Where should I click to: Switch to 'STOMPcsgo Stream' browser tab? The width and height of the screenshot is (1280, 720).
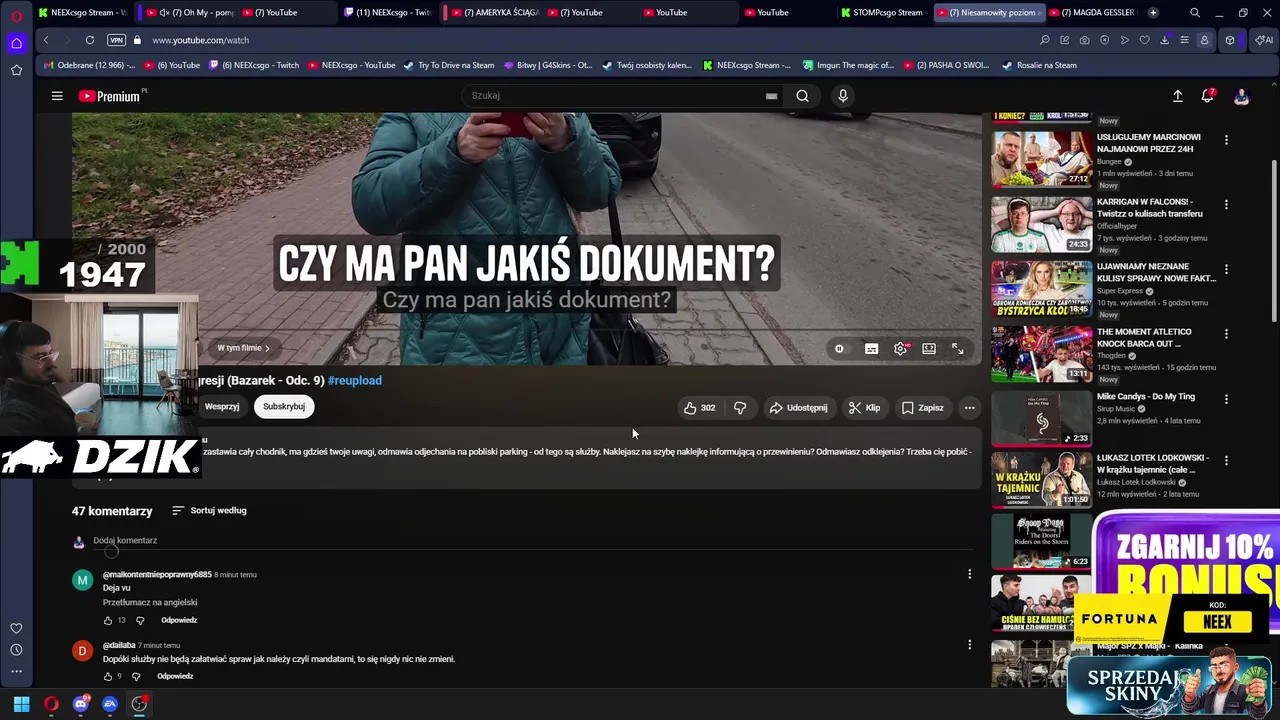click(x=882, y=13)
